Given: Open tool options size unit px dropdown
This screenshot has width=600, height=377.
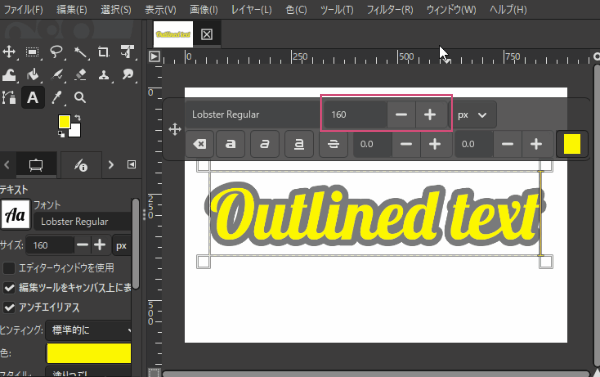Looking at the screenshot, I should [122, 245].
